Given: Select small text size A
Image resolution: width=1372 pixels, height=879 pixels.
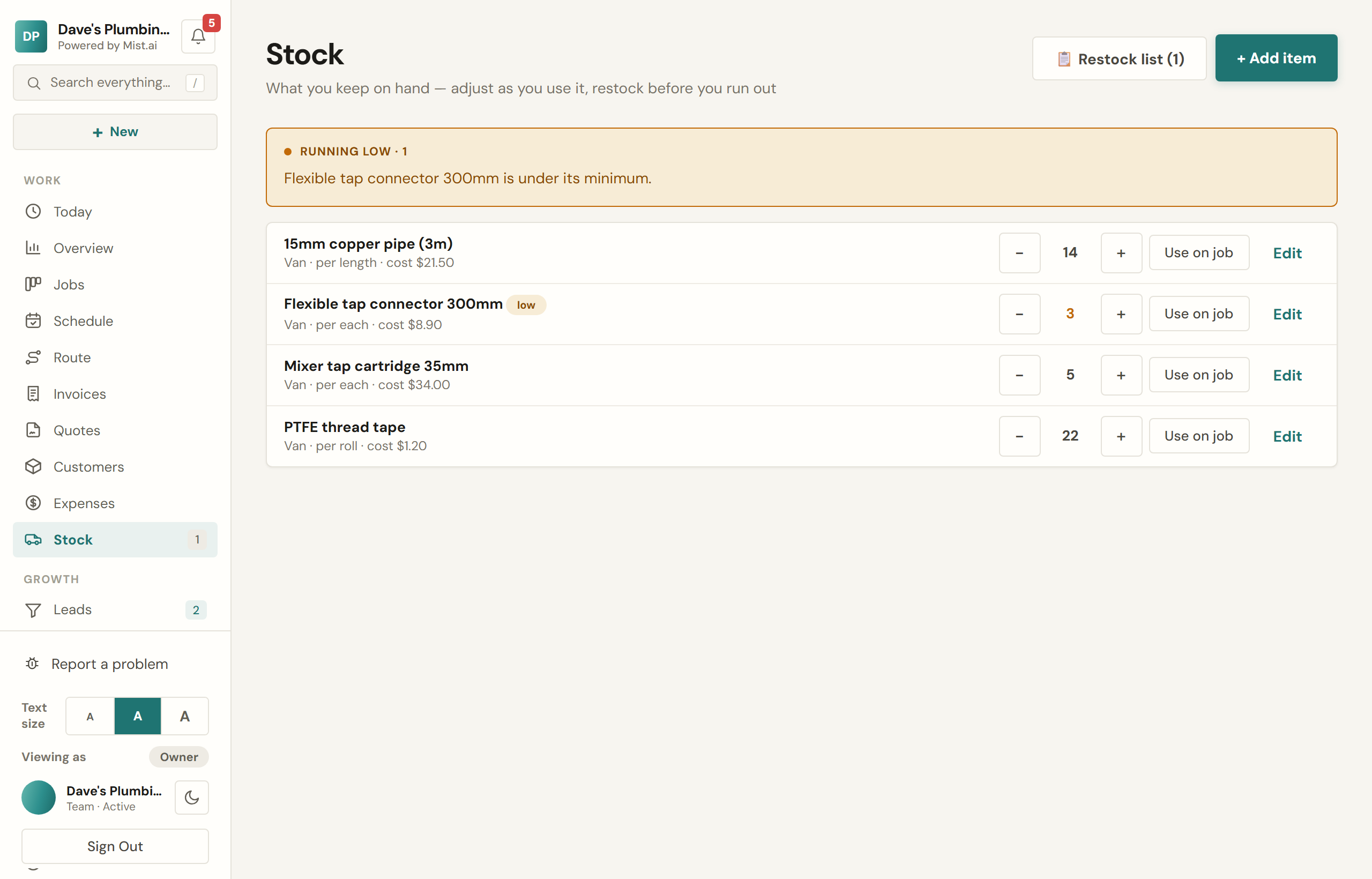Looking at the screenshot, I should [90, 716].
